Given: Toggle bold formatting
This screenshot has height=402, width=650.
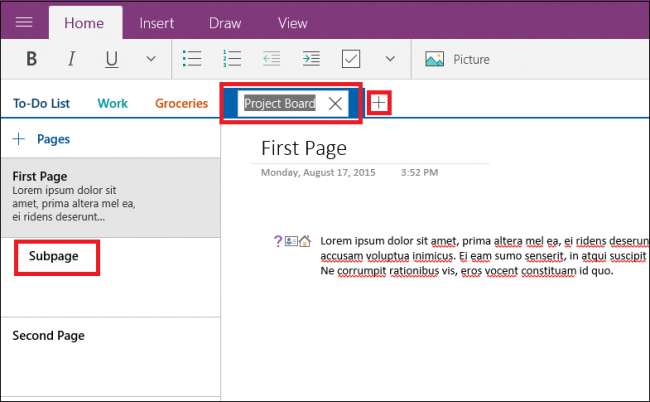Looking at the screenshot, I should click(31, 59).
